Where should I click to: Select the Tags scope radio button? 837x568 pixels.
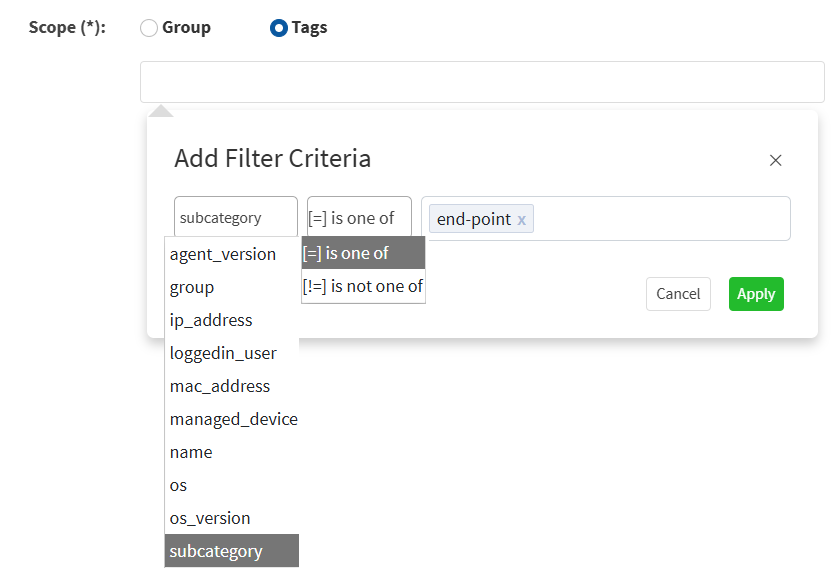coord(279,28)
